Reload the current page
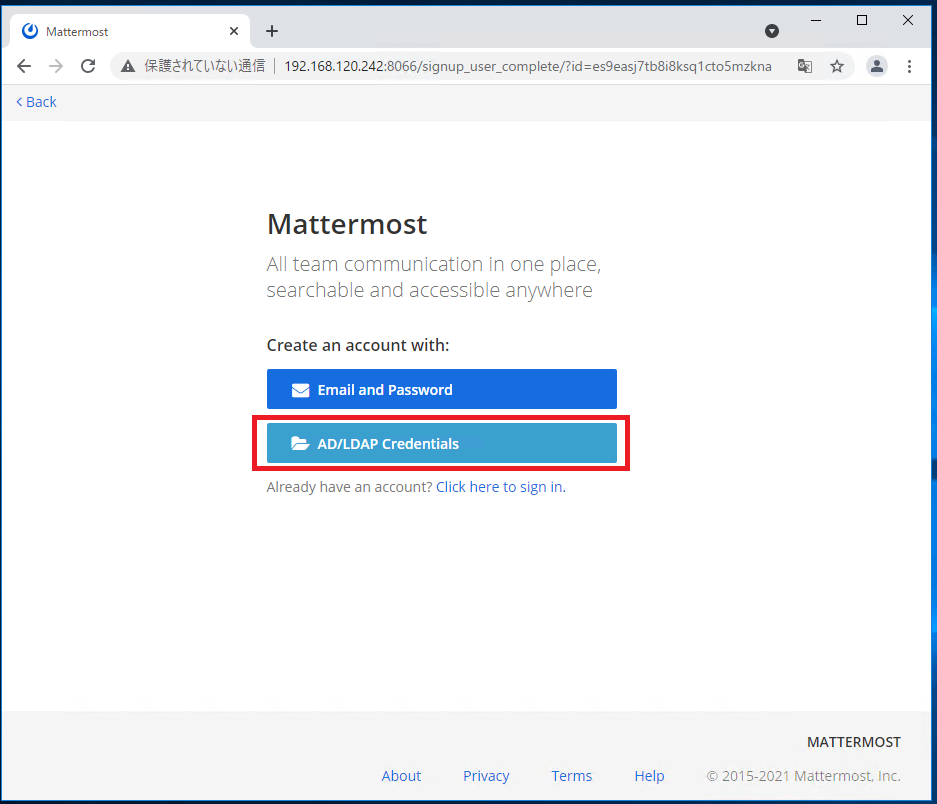The height and width of the screenshot is (804, 937). pyautogui.click(x=88, y=66)
